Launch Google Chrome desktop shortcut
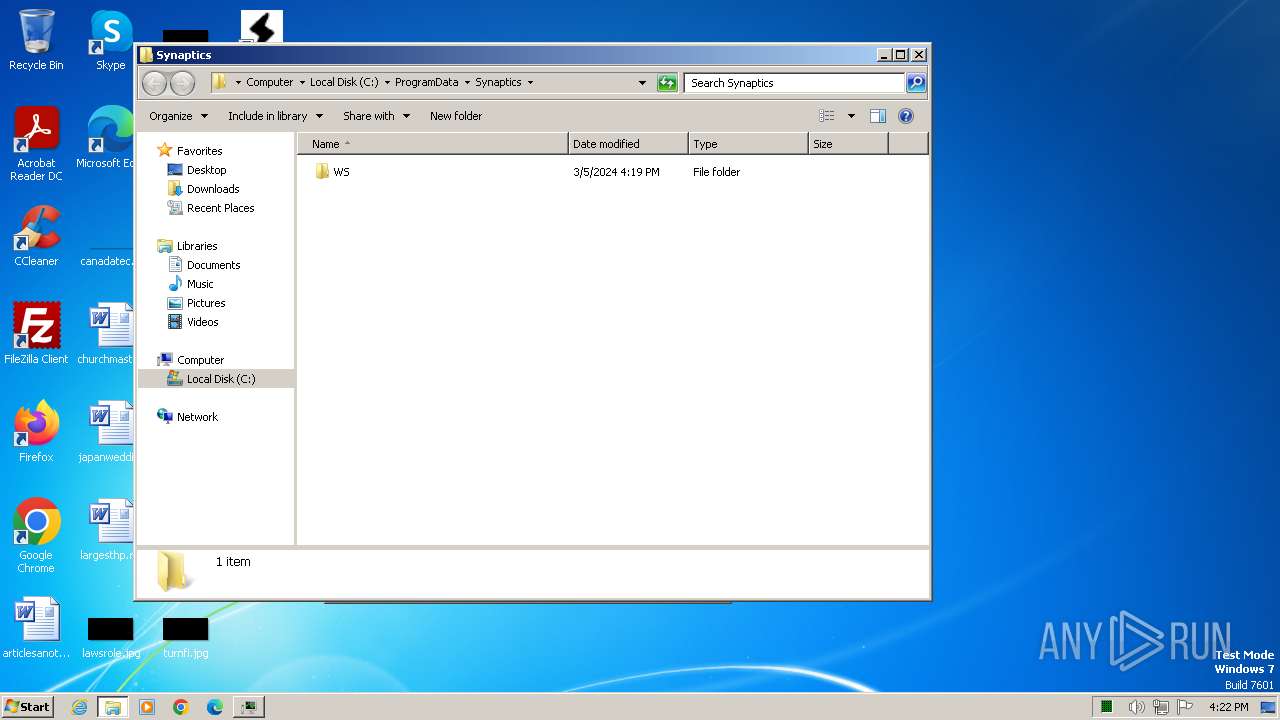This screenshot has width=1280, height=720. pyautogui.click(x=36, y=536)
